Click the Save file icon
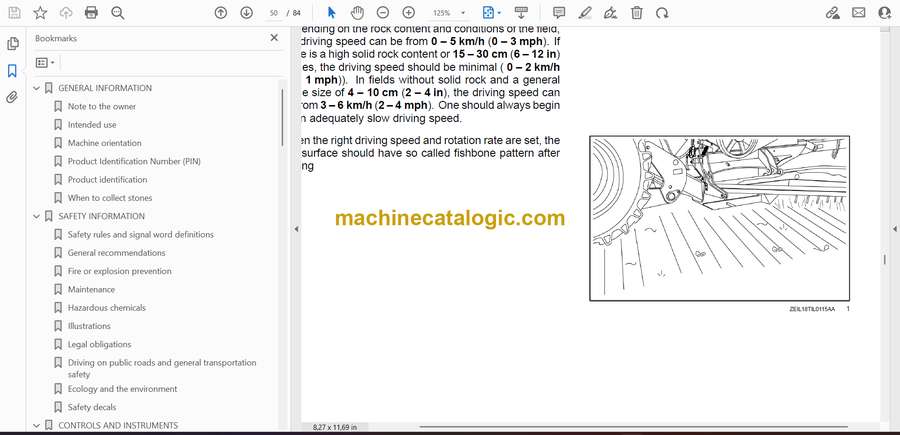The height and width of the screenshot is (435, 900). [14, 13]
